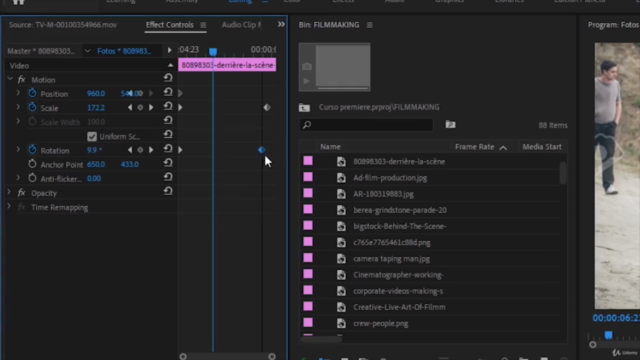This screenshot has height=360, width=640.
Task: Toggle Anti-flicker animation stopwatch
Action: (x=32, y=178)
